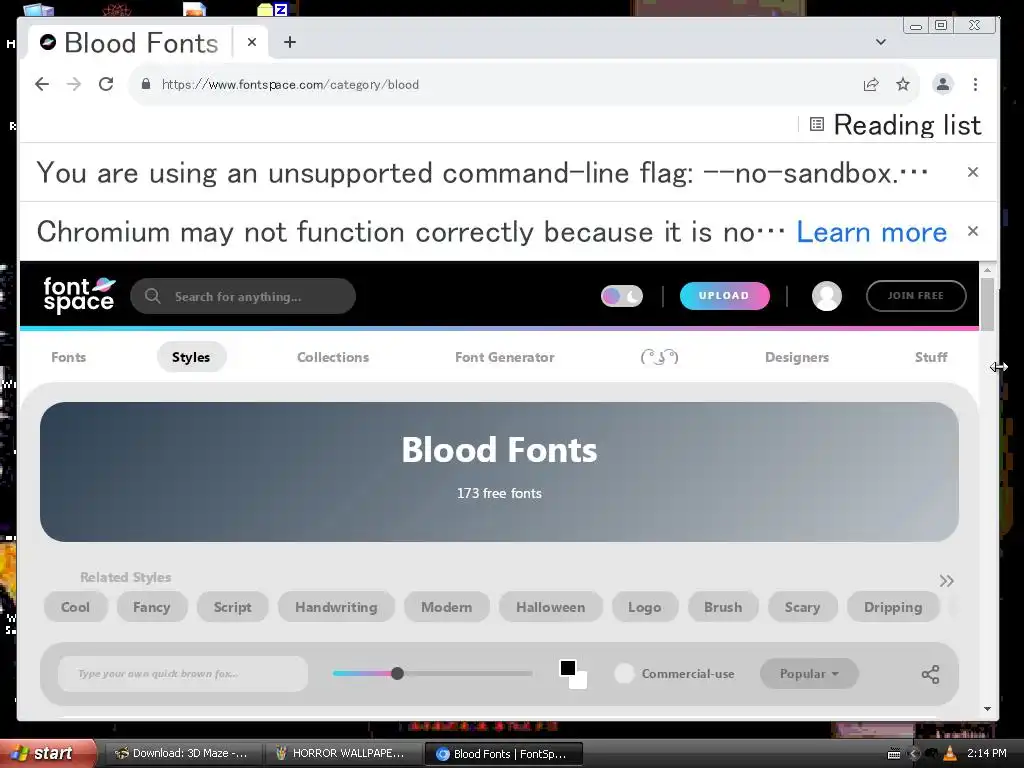Image resolution: width=1024 pixels, height=768 pixels.
Task: Click Blood Fonts | FontSp taskbar button
Action: [504, 754]
